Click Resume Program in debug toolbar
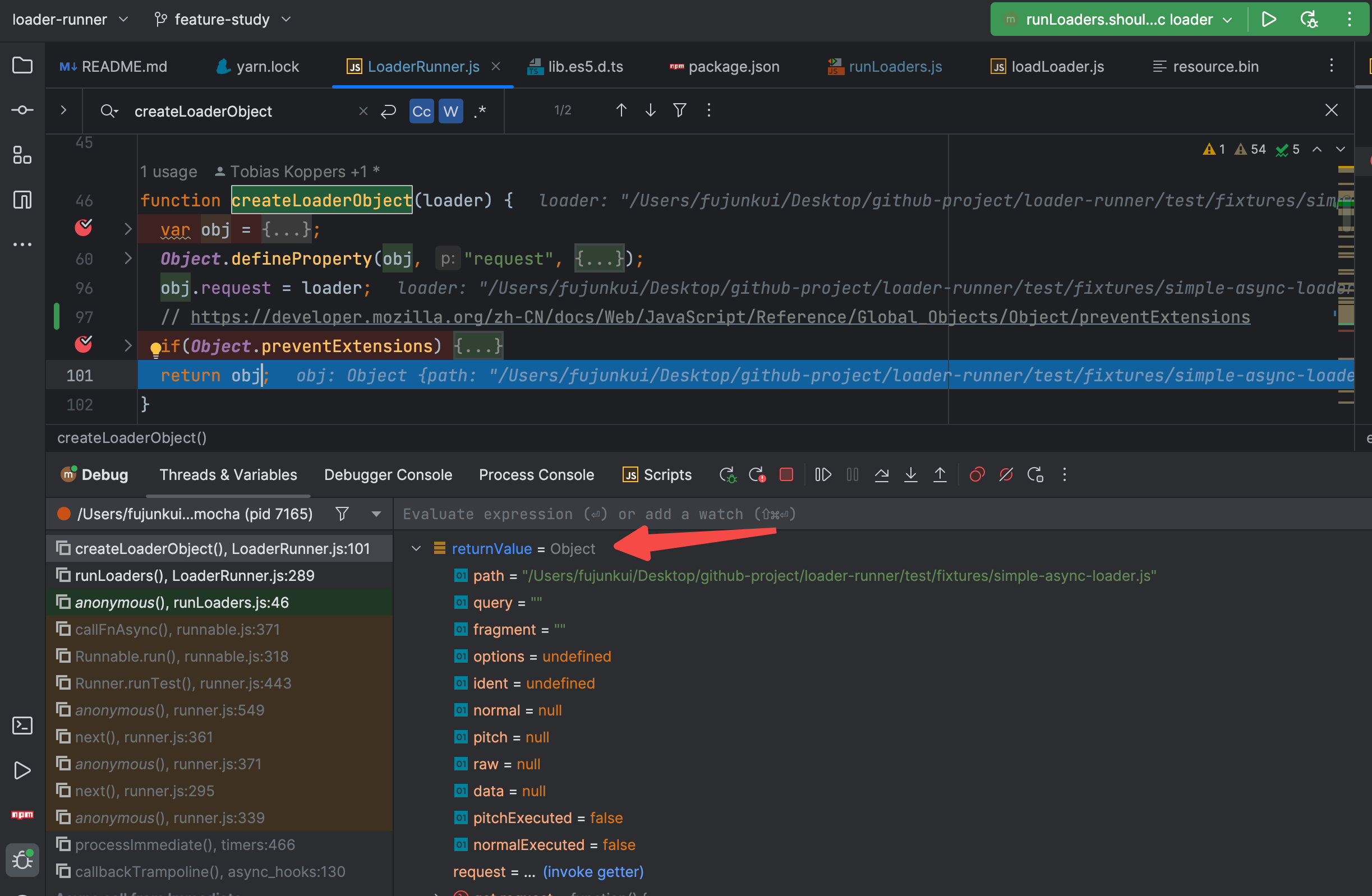 [823, 475]
